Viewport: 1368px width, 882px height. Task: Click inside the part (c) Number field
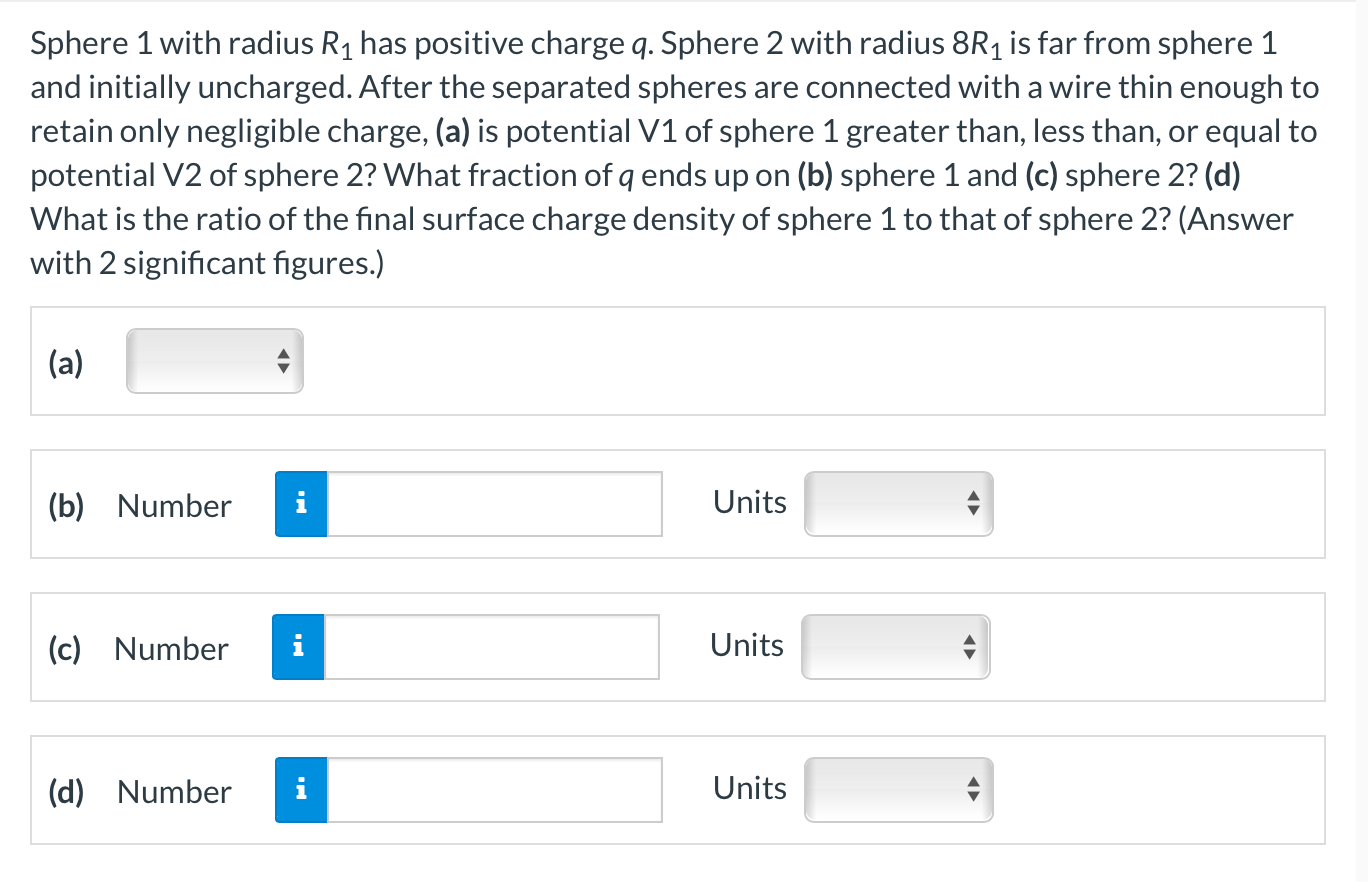pos(492,647)
